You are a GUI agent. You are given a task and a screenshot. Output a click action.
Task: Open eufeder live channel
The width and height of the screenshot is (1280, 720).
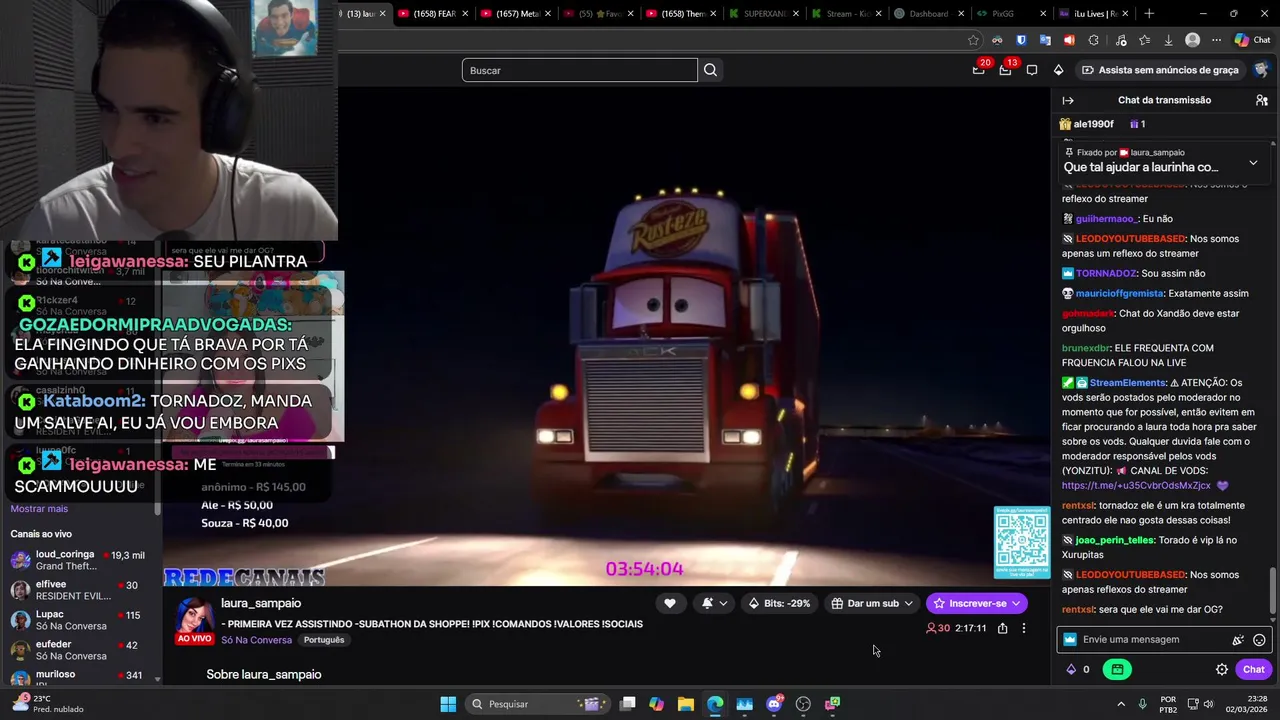tap(80, 650)
